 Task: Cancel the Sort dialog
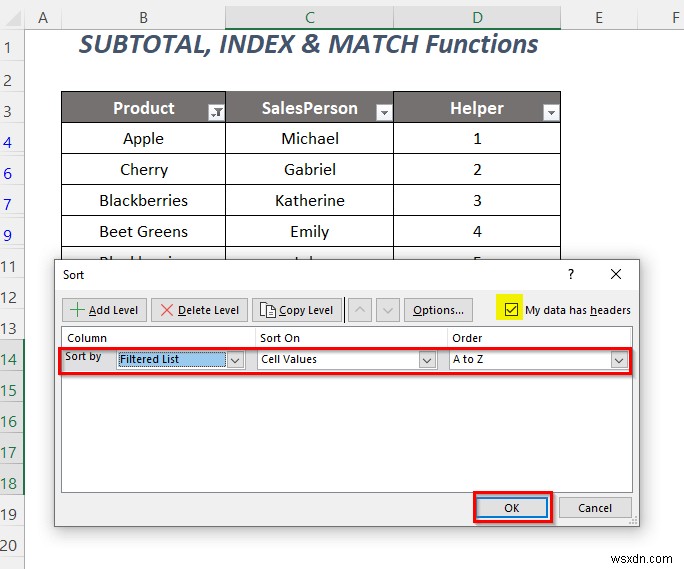(595, 508)
